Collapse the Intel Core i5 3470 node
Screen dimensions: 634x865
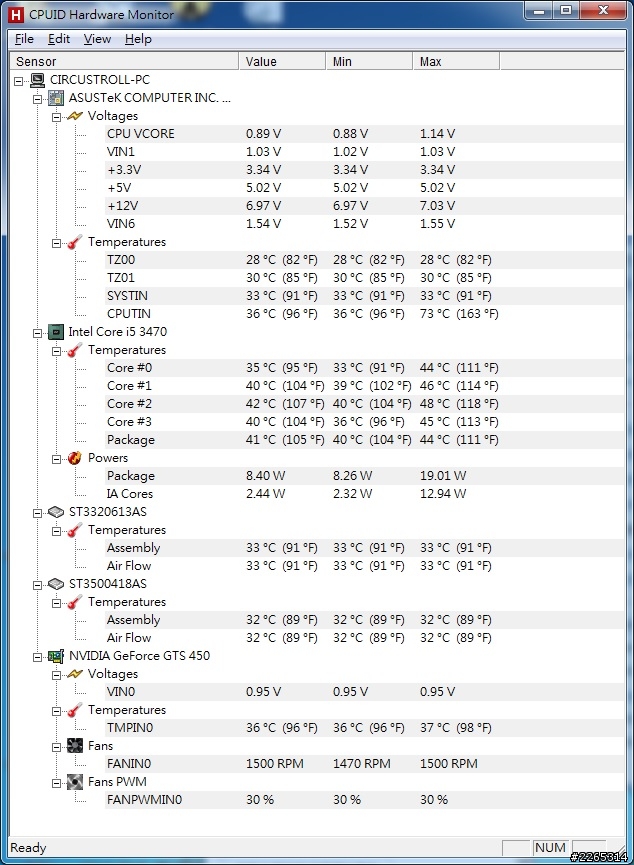pyautogui.click(x=38, y=333)
